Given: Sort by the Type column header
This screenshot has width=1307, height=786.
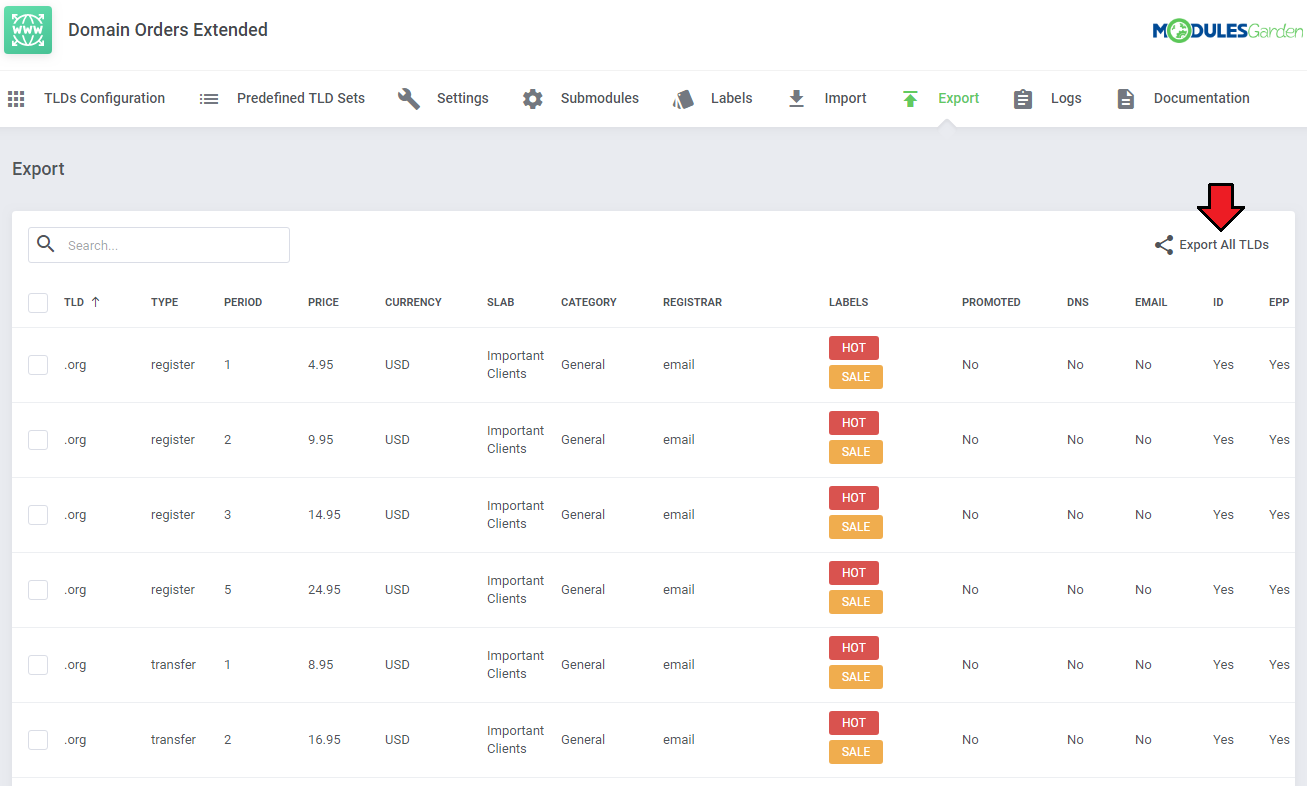Looking at the screenshot, I should [164, 302].
